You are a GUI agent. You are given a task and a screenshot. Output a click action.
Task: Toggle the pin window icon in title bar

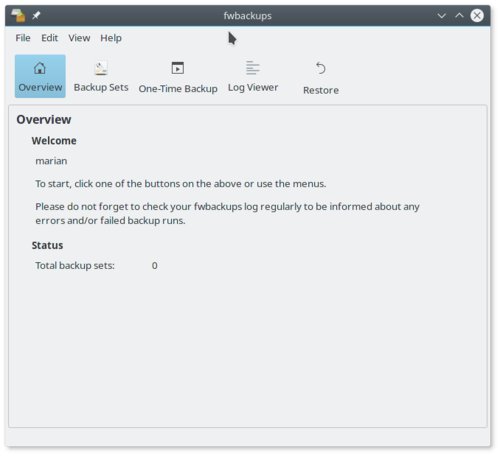coord(36,15)
